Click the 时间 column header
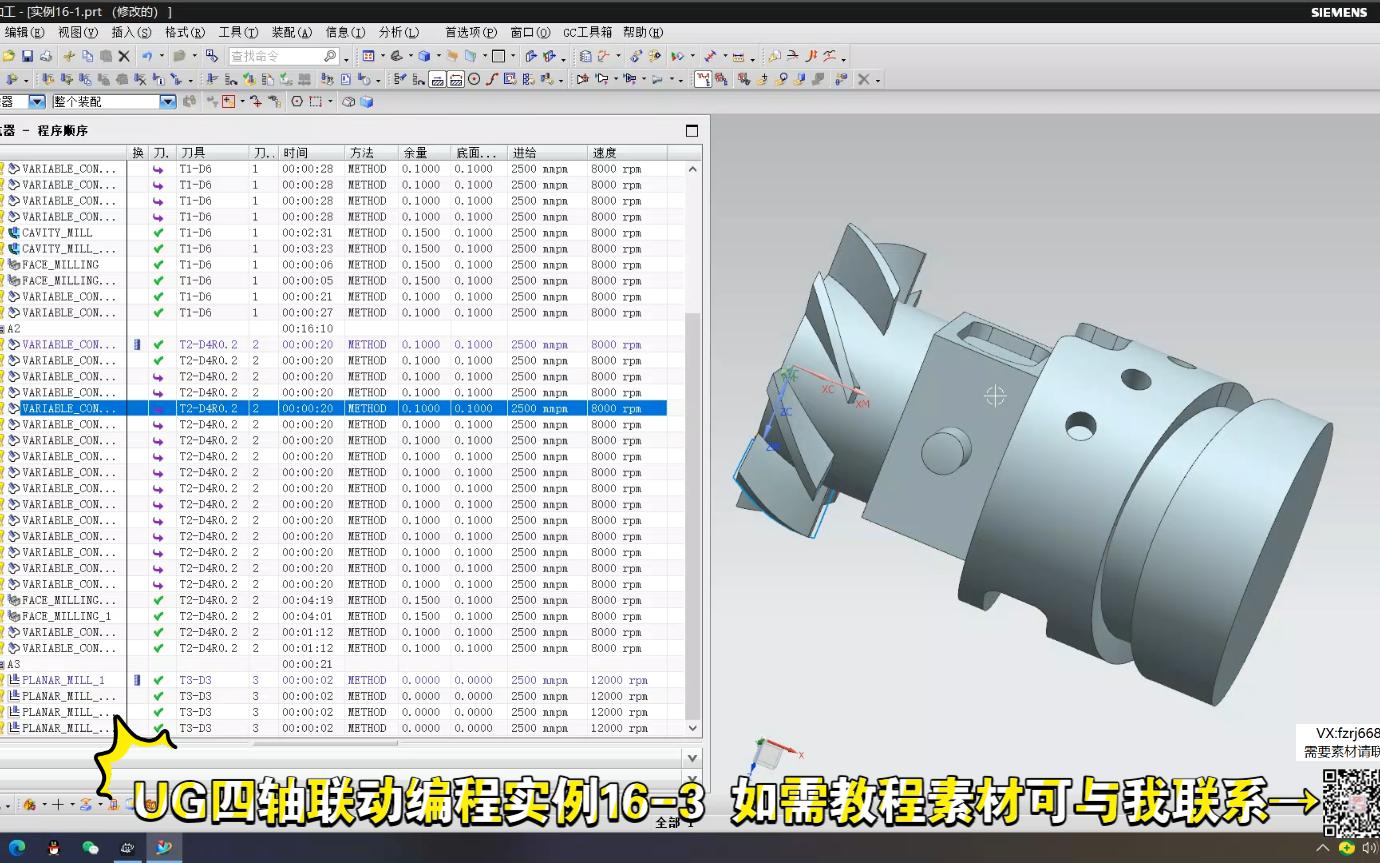This screenshot has width=1380, height=863. 312,152
